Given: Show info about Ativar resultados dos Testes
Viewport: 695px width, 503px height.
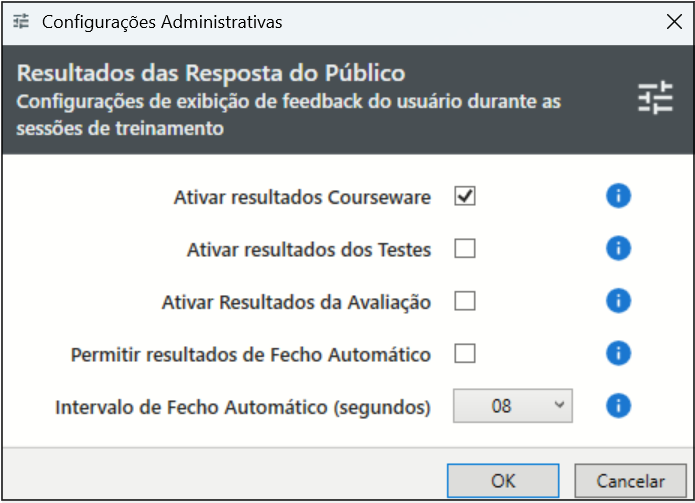Looking at the screenshot, I should point(618,249).
